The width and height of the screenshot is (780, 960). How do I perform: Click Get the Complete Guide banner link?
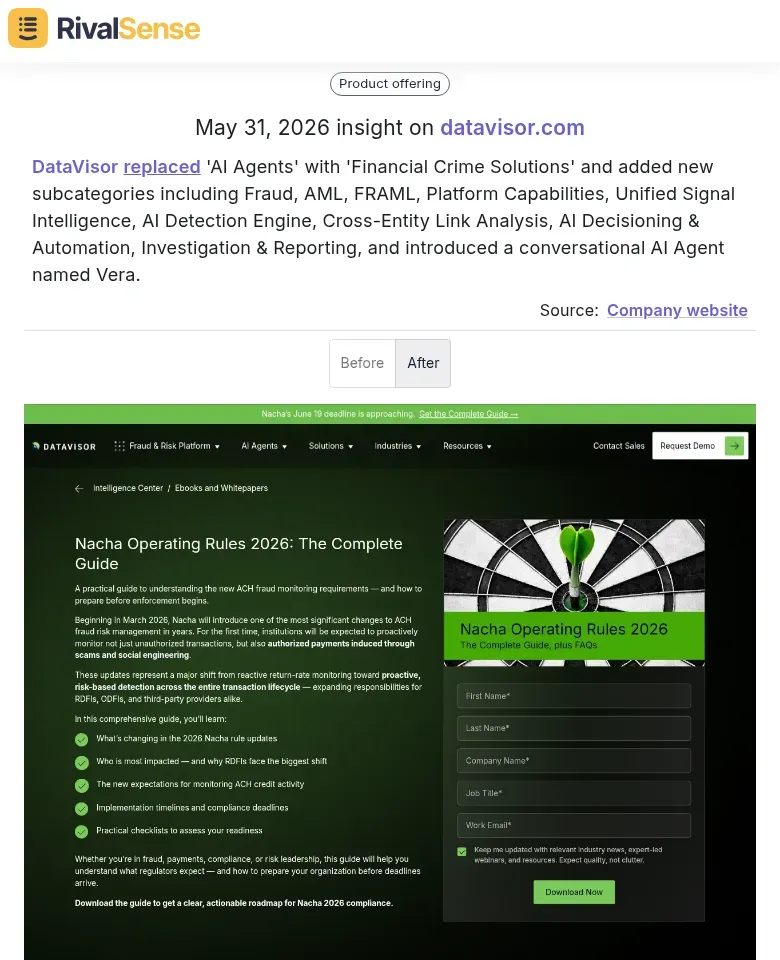point(468,414)
